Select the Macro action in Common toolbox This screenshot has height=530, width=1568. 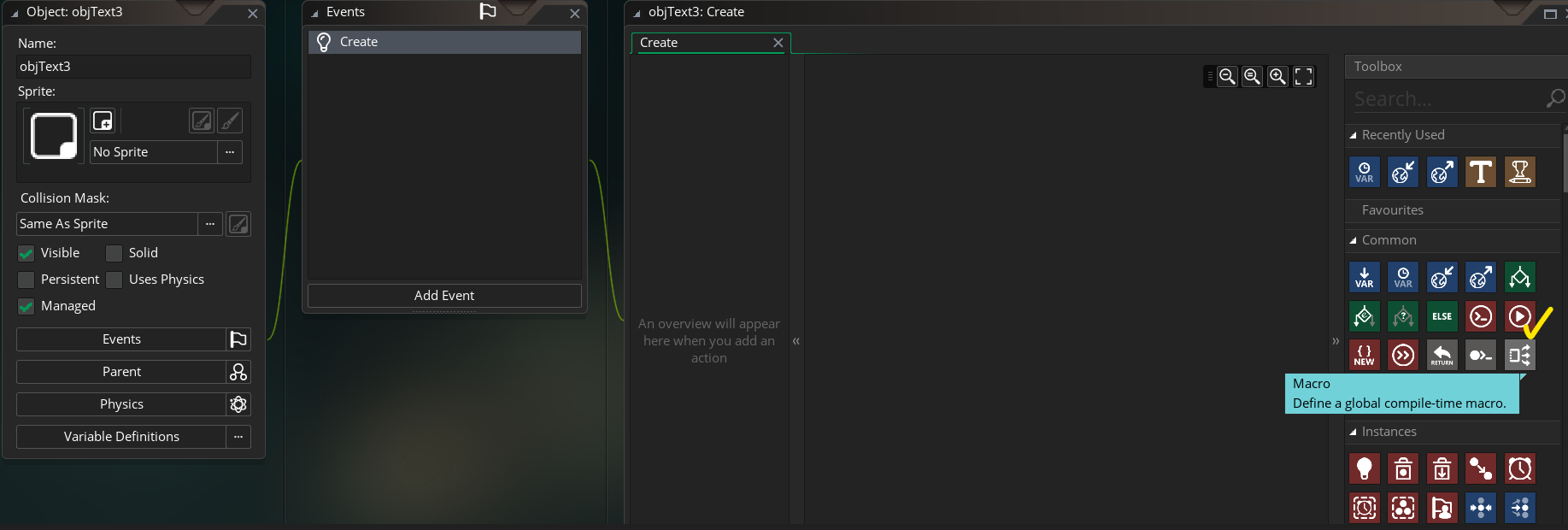1519,355
